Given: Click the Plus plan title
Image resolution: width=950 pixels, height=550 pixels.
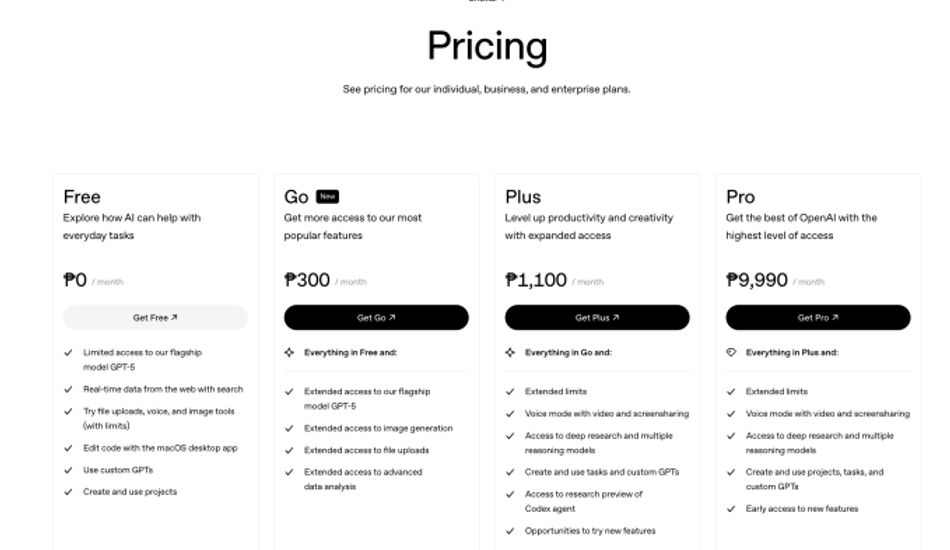Looking at the screenshot, I should (x=523, y=197).
